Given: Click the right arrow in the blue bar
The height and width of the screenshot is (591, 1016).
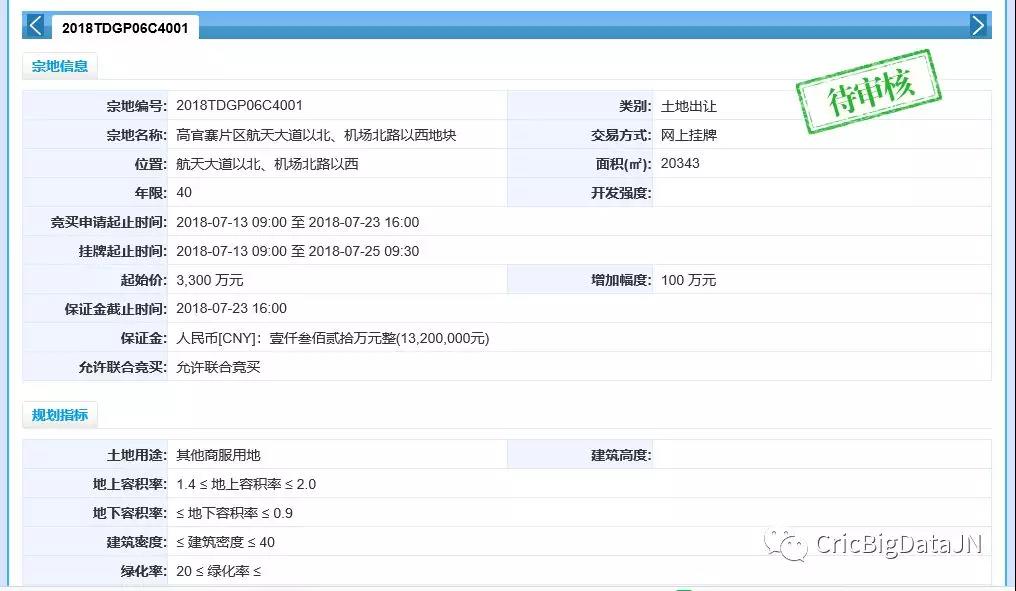Looking at the screenshot, I should tap(978, 26).
